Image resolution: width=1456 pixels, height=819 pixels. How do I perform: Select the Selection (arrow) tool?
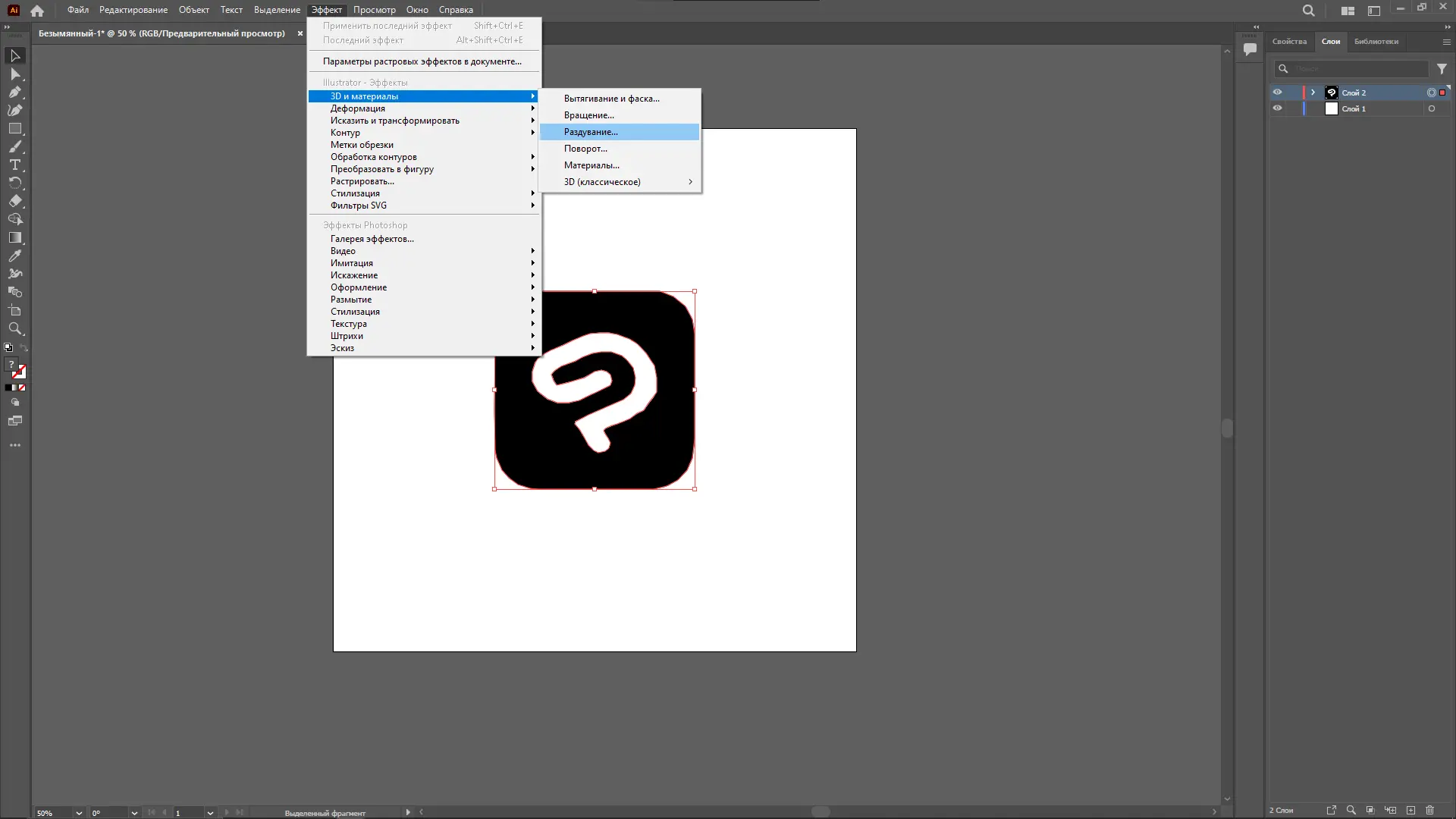14,55
